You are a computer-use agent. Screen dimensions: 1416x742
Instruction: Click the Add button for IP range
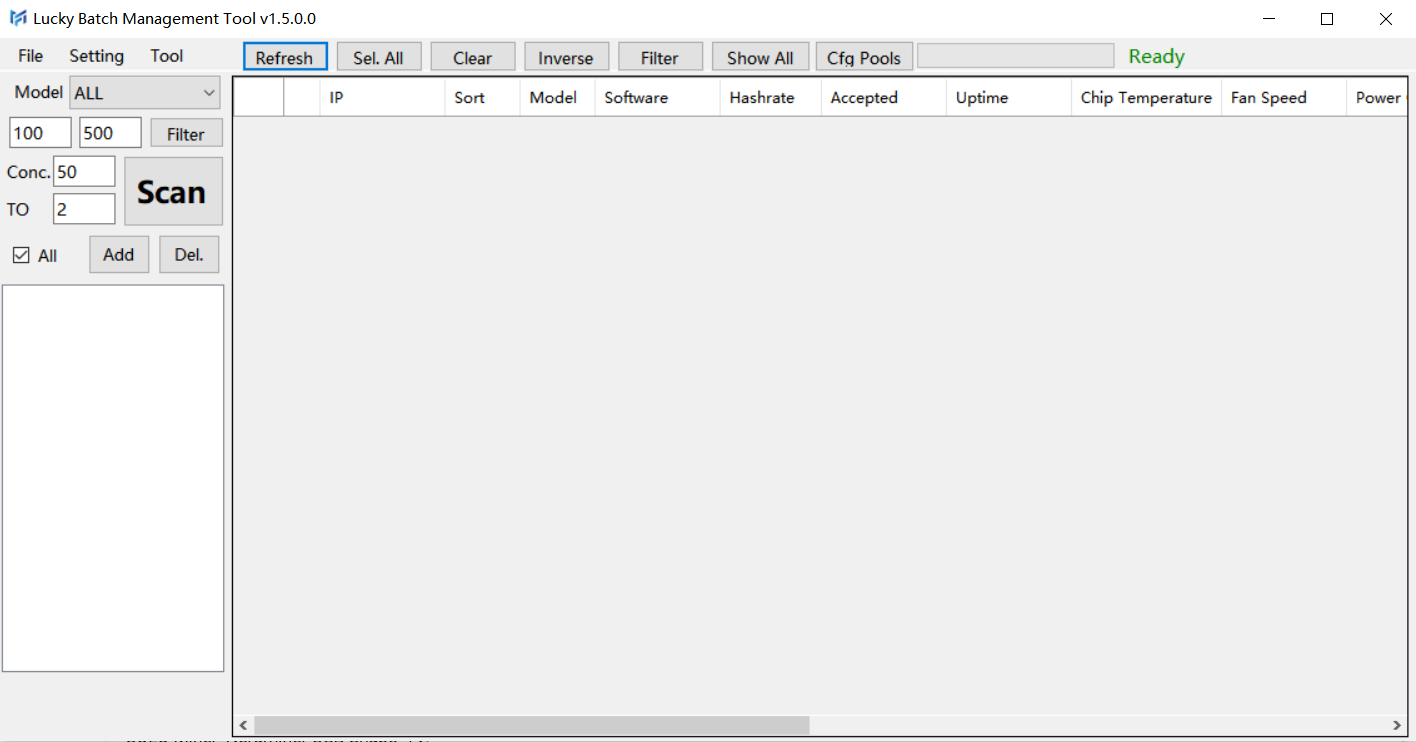coord(119,255)
